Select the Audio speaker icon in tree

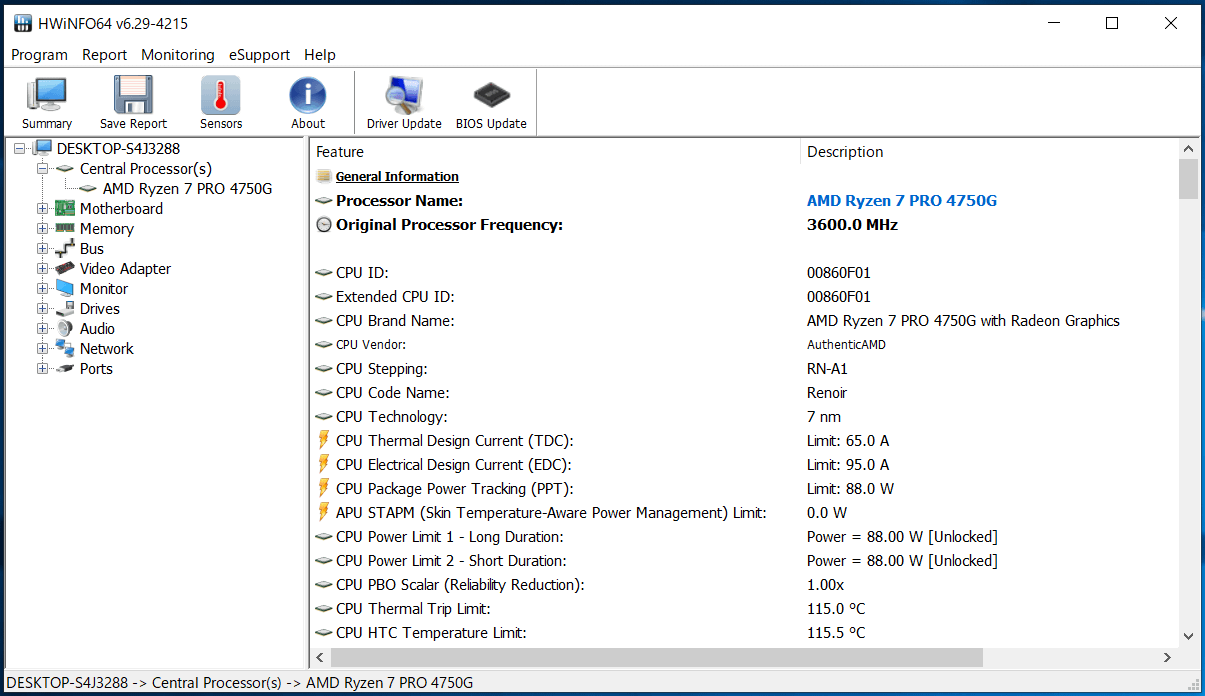pos(65,328)
